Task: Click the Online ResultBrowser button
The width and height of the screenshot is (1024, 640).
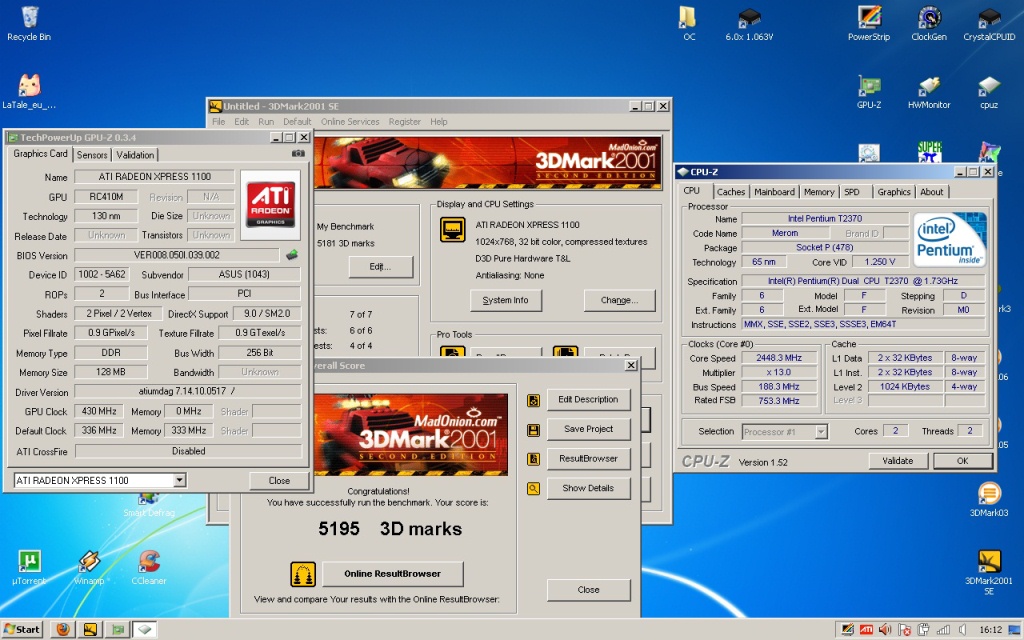Action: (392, 574)
